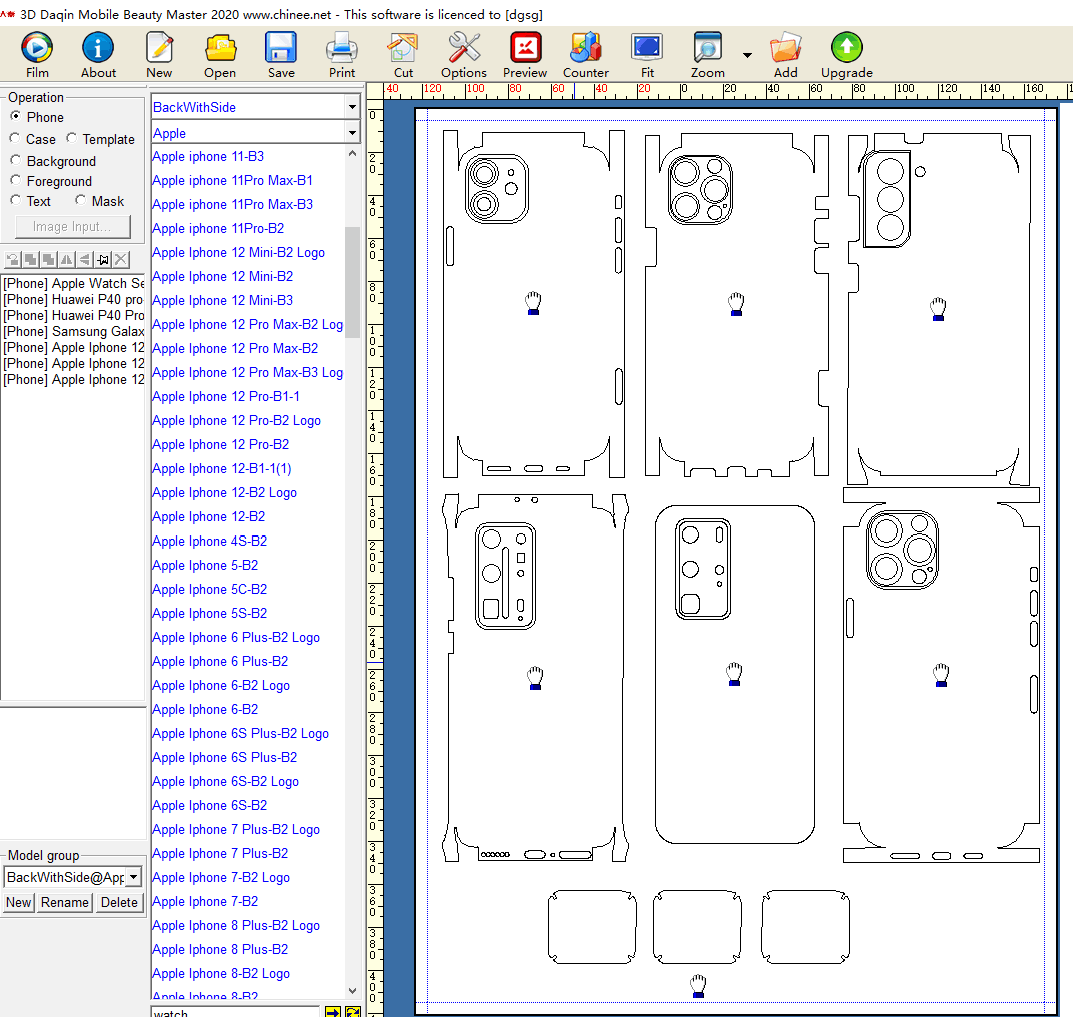Expand the BackWithSide dropdown
The width and height of the screenshot is (1073, 1017).
pyautogui.click(x=352, y=107)
